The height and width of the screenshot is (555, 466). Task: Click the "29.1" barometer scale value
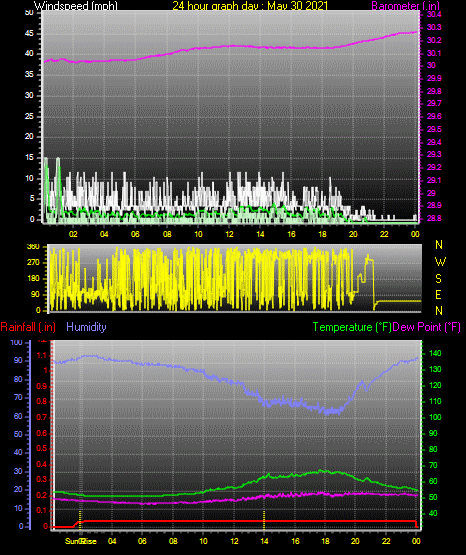(x=434, y=180)
